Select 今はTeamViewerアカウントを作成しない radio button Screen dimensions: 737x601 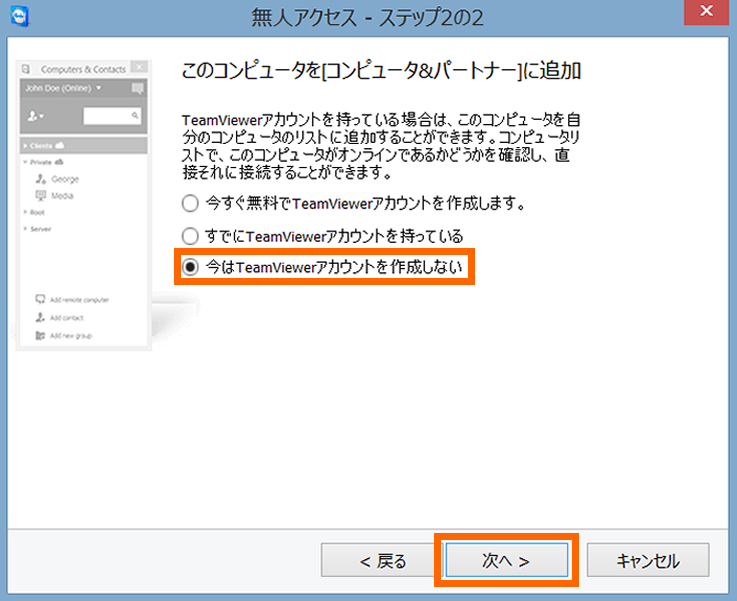[x=190, y=267]
